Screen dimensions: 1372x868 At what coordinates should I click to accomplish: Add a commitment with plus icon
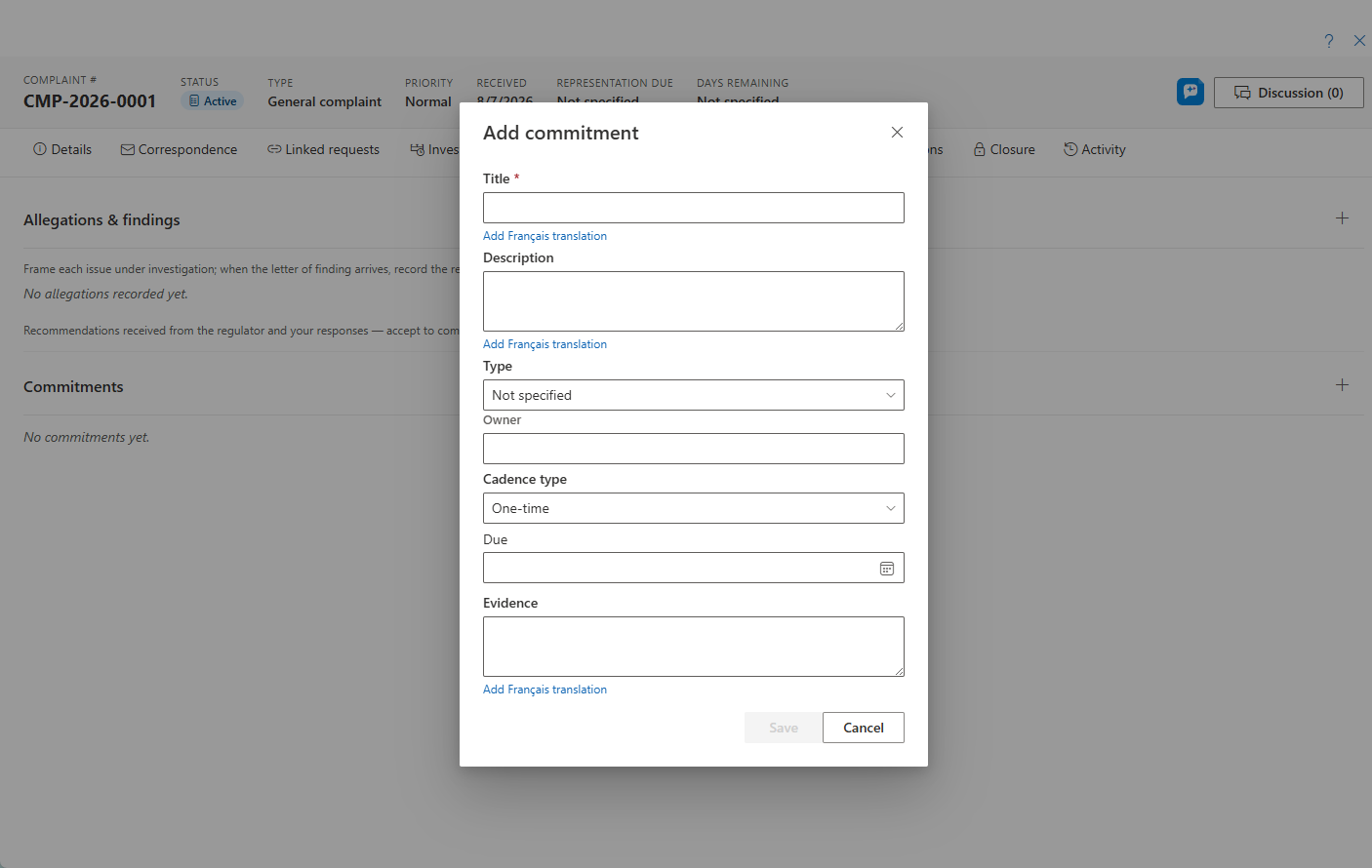click(1342, 385)
